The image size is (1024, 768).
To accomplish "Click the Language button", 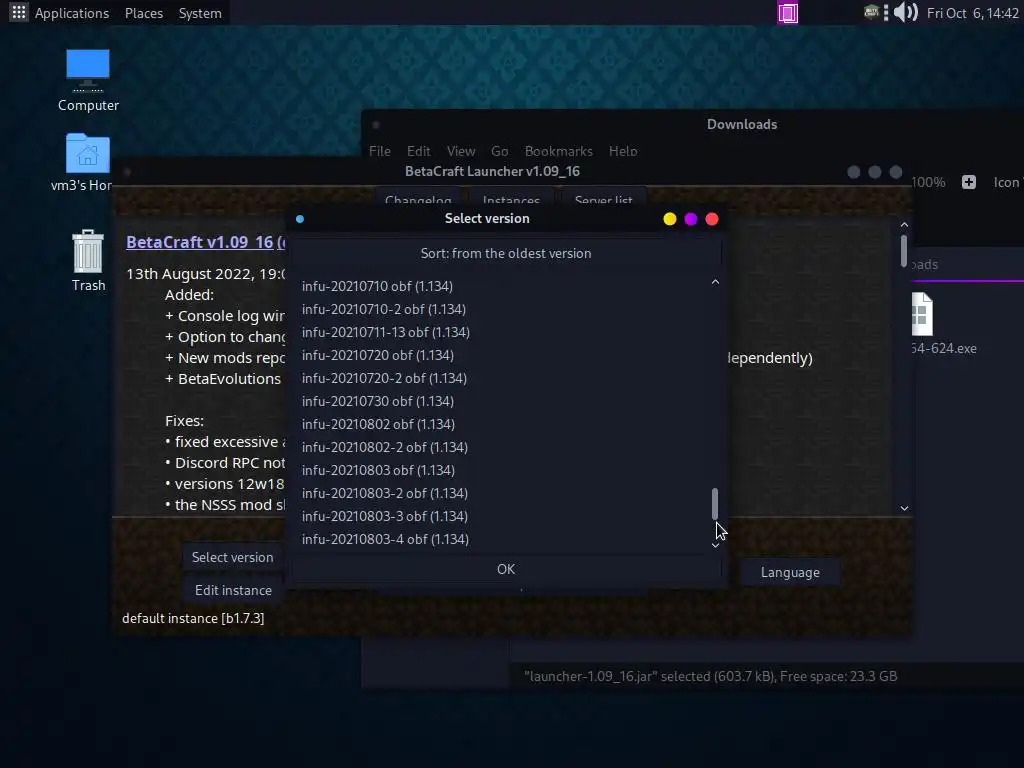I will click(x=790, y=572).
